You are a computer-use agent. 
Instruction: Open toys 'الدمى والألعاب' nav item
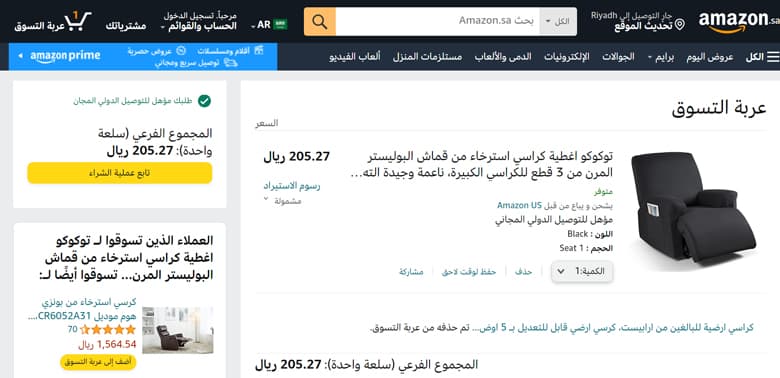(x=502, y=57)
